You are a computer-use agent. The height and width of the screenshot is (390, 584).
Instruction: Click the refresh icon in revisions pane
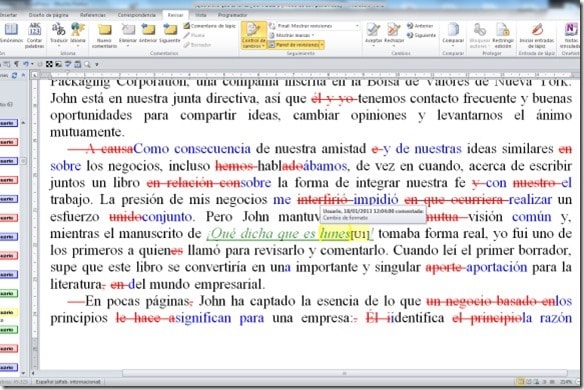click(x=15, y=76)
